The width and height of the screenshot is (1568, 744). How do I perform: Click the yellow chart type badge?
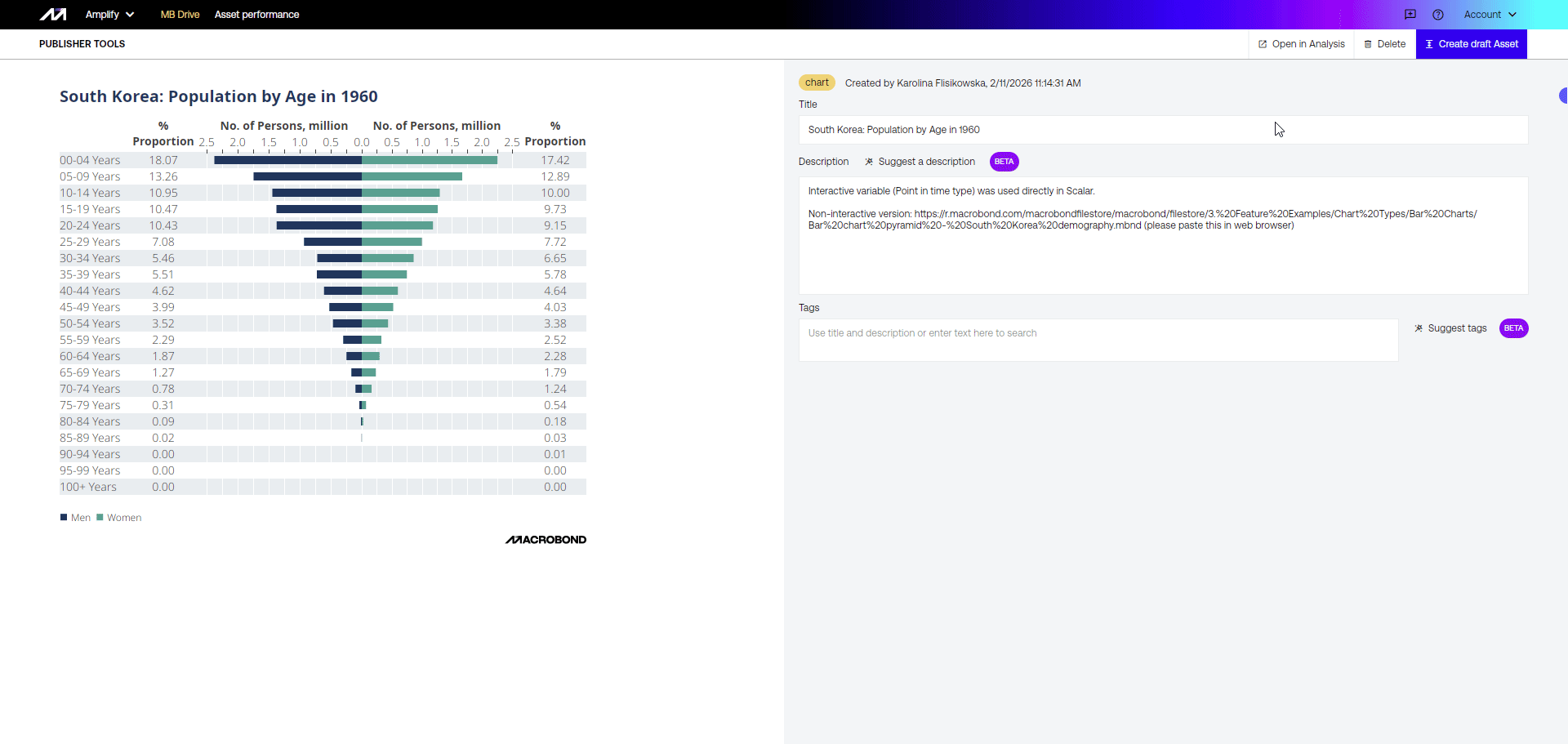(817, 82)
